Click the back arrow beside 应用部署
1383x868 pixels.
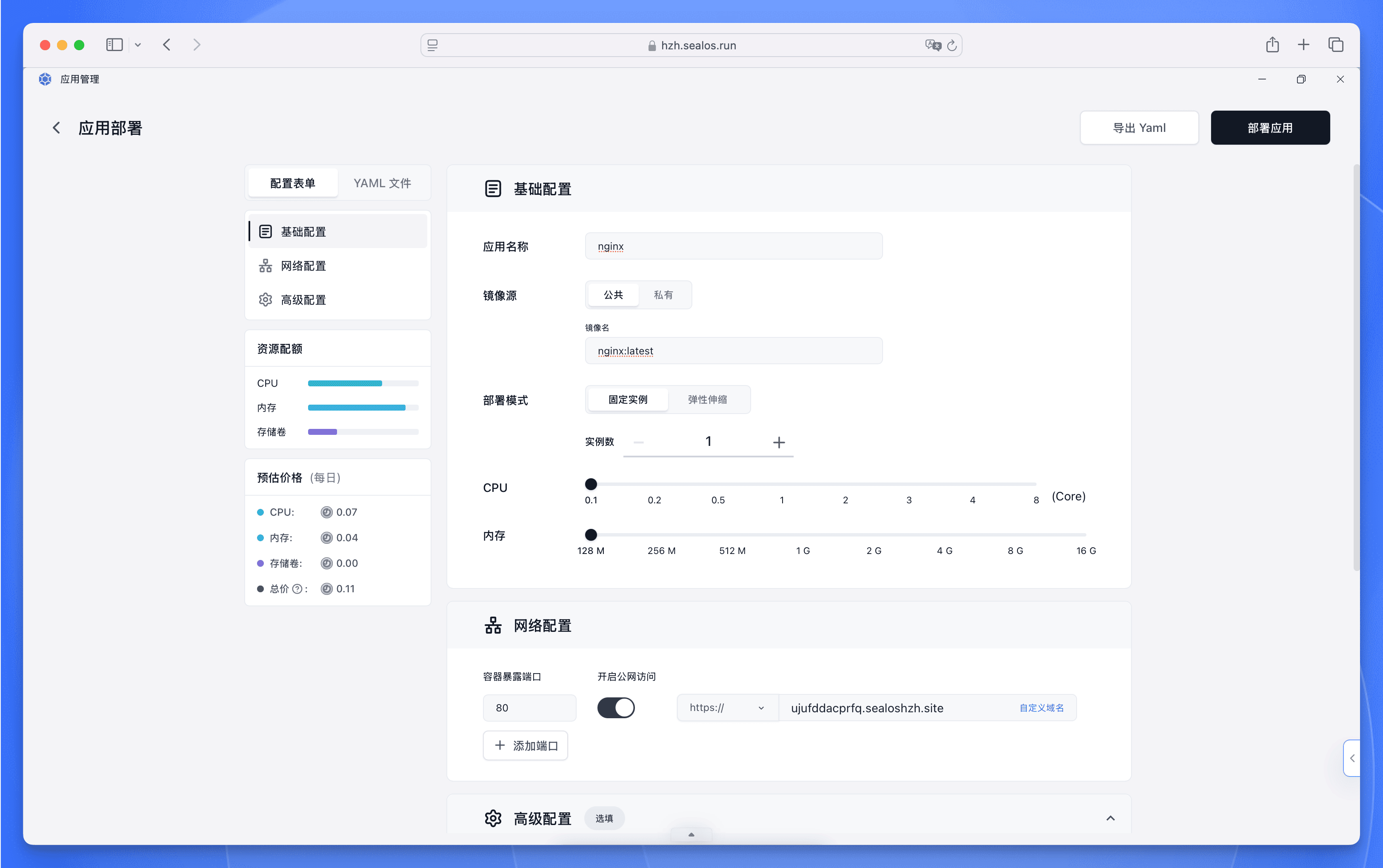[56, 128]
